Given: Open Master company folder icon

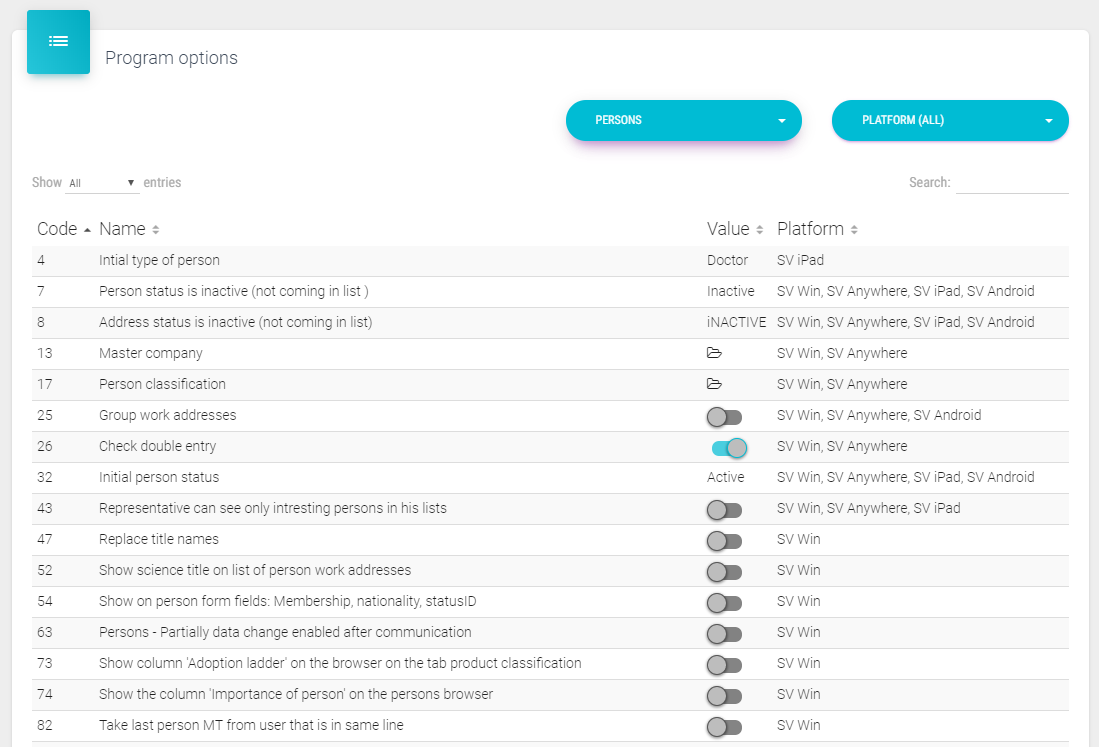Looking at the screenshot, I should [714, 353].
